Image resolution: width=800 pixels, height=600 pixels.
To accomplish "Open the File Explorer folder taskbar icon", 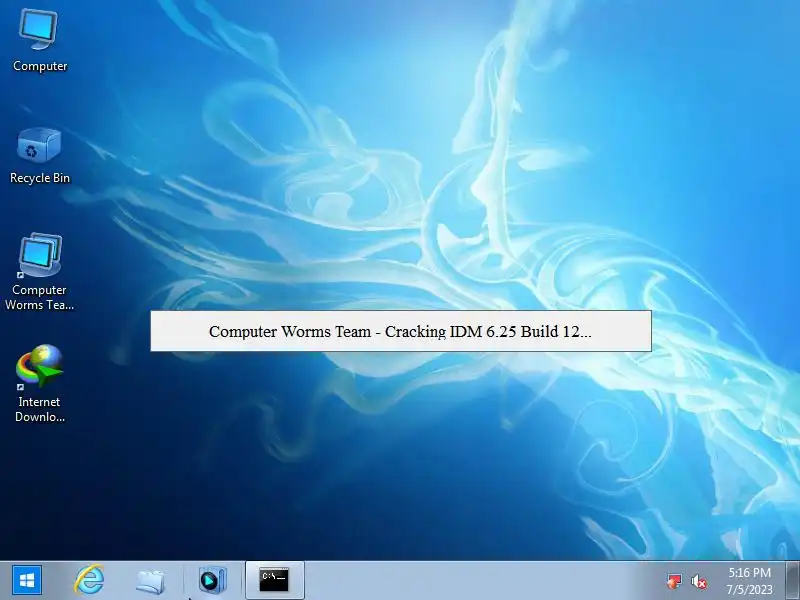I will point(150,581).
